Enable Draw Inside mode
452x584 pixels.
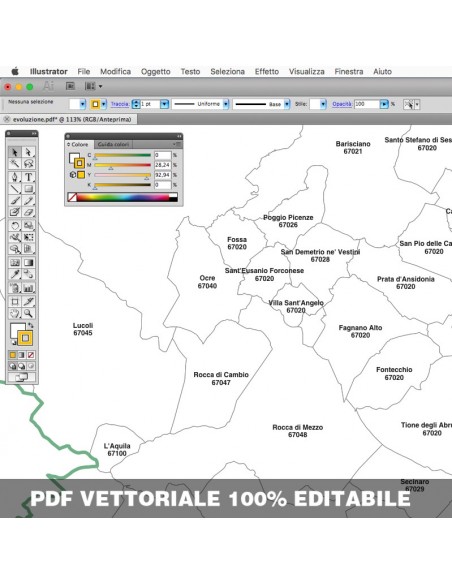pyautogui.click(x=31, y=366)
